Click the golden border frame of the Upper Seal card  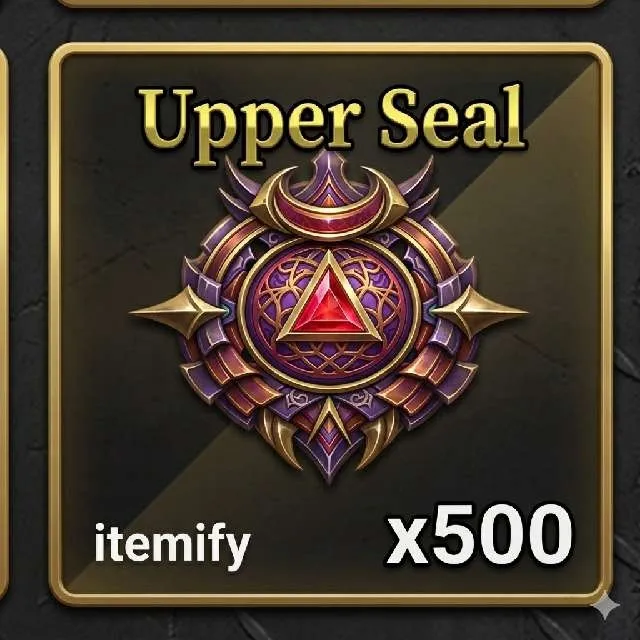[331, 50]
